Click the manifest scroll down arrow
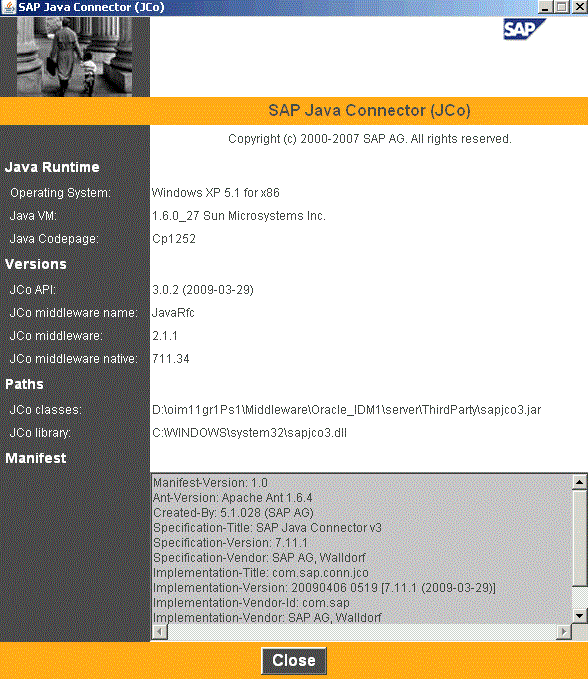588x679 pixels. [x=579, y=615]
